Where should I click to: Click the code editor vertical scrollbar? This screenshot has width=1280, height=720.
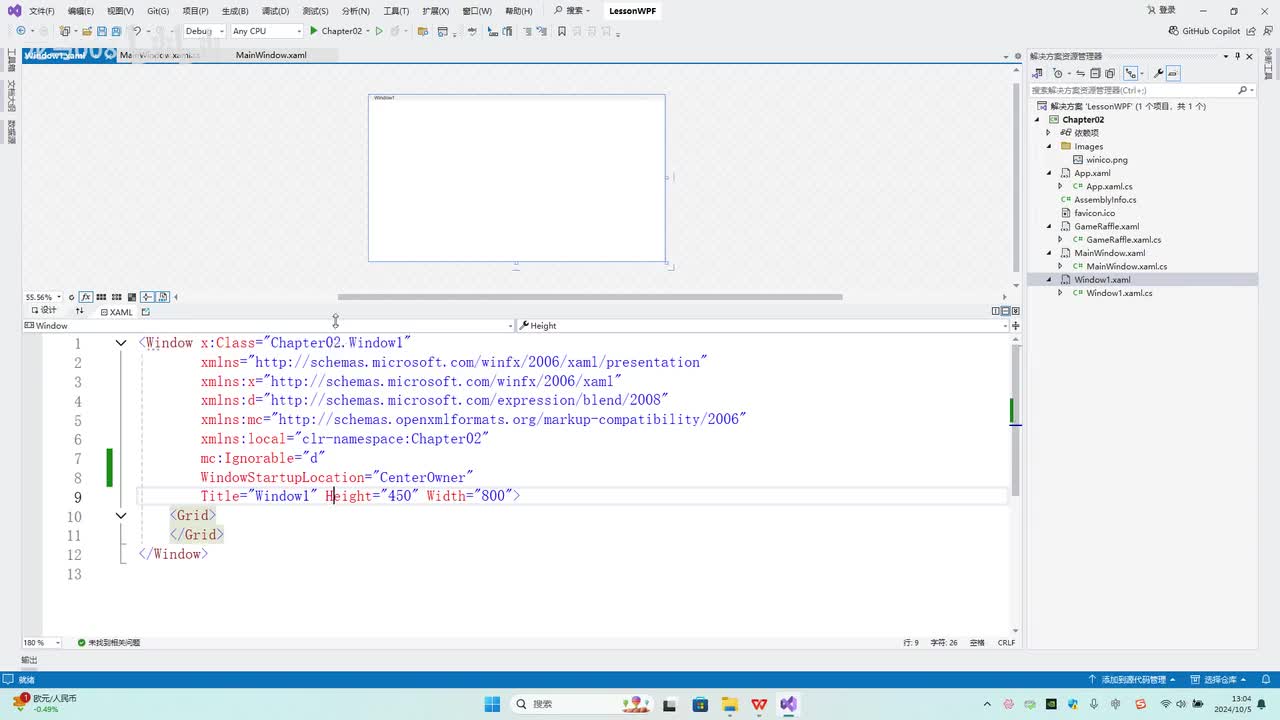coord(1014,421)
